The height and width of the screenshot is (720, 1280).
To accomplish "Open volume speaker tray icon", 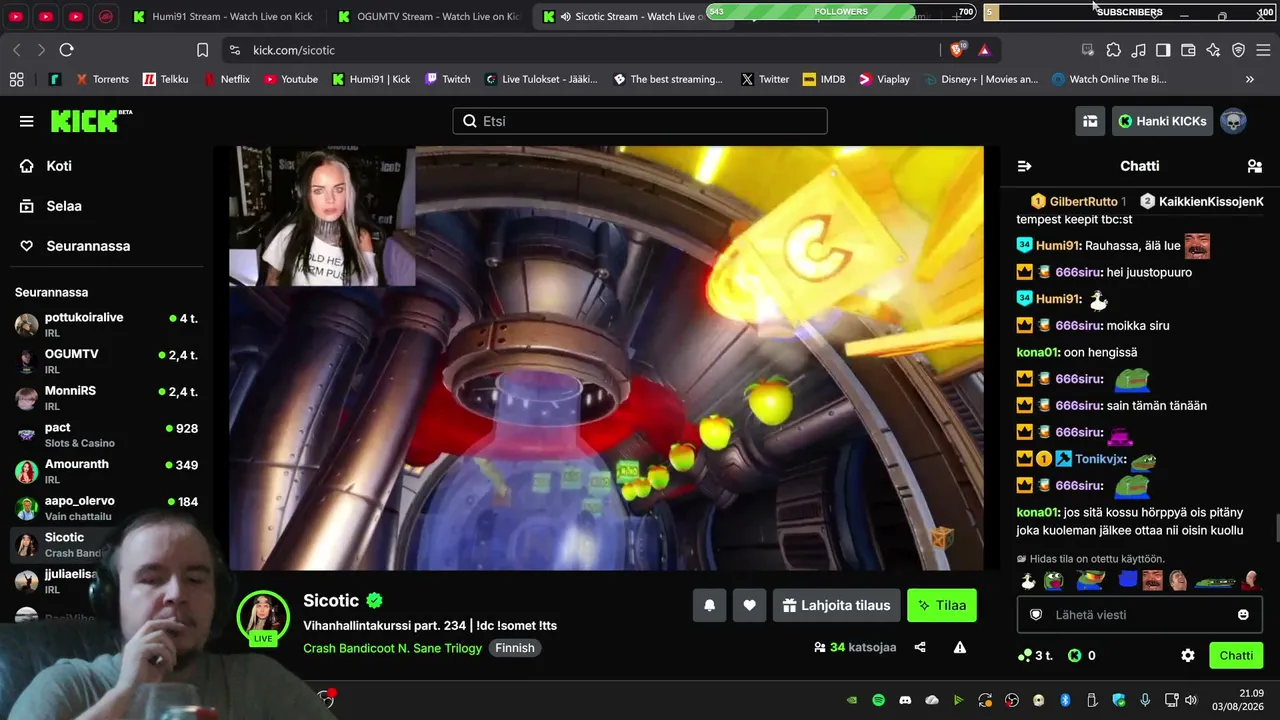I will pyautogui.click(x=1190, y=700).
